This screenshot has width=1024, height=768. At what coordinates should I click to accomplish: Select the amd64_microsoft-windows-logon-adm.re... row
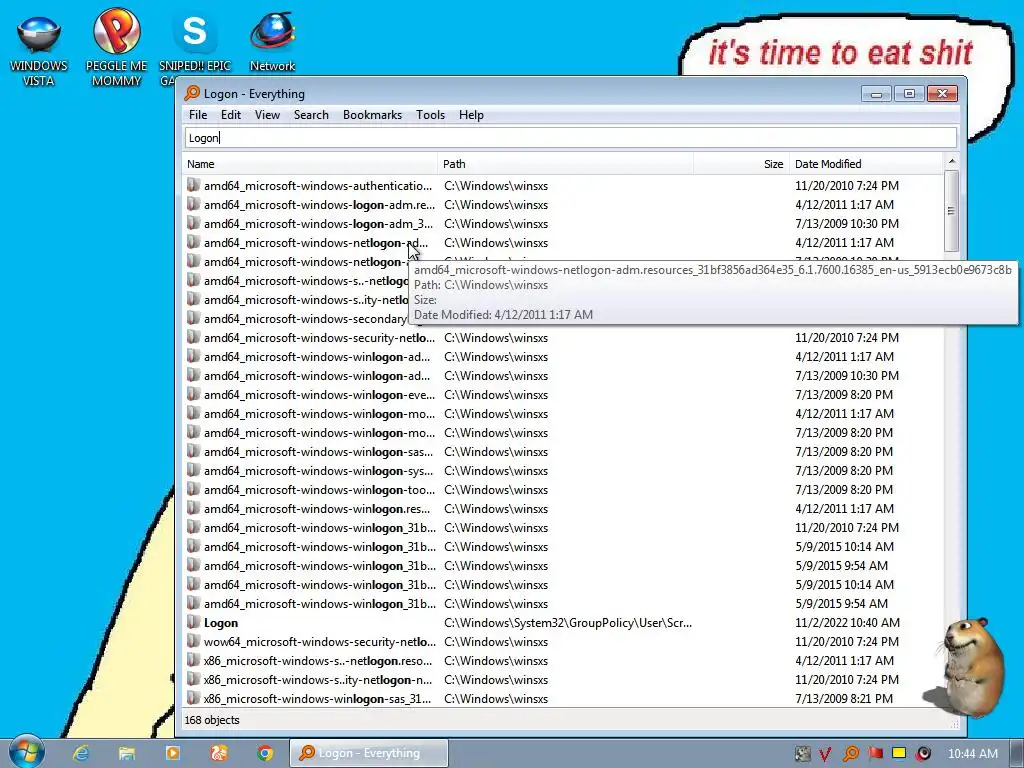pyautogui.click(x=563, y=204)
